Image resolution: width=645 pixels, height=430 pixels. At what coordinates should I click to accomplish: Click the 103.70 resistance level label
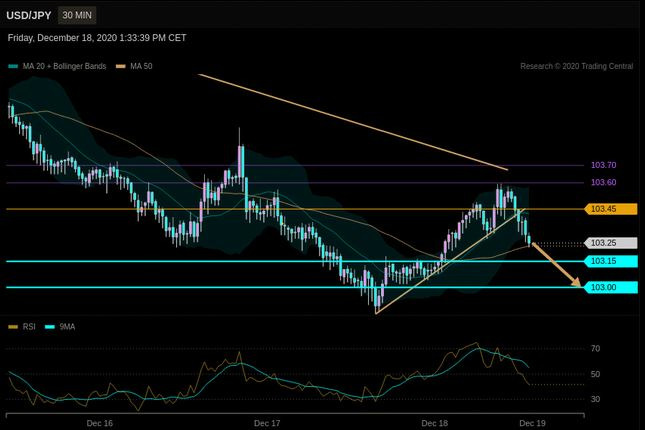coord(603,165)
